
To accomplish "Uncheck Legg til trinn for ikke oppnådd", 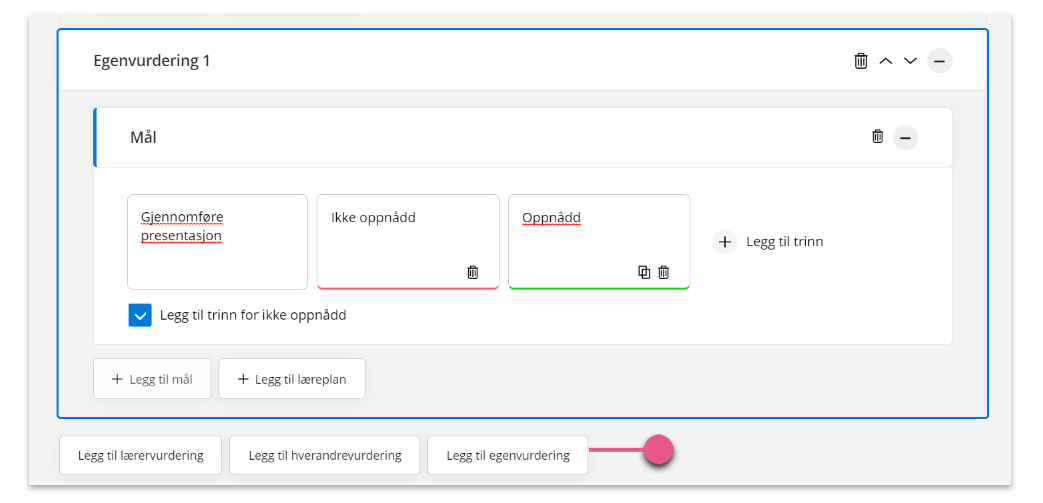I will pos(140,315).
